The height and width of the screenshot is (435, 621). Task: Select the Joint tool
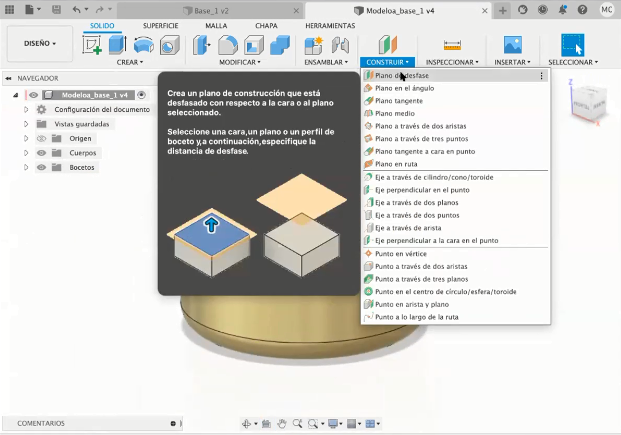(340, 45)
